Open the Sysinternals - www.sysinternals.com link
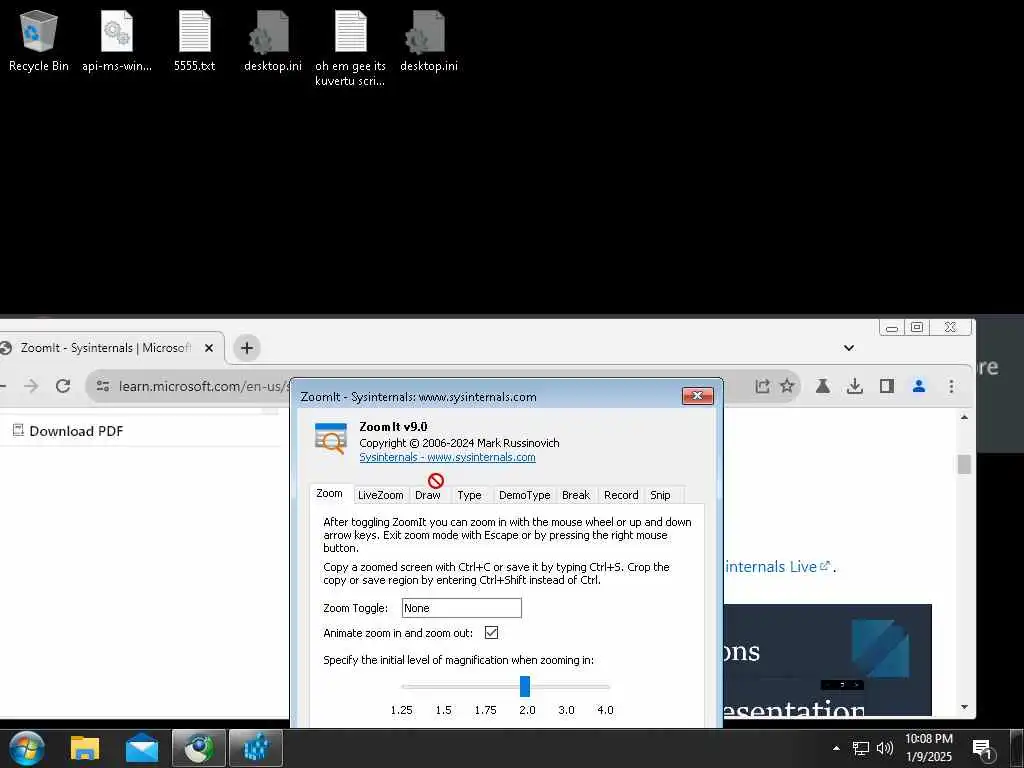This screenshot has height=768, width=1024. point(447,457)
